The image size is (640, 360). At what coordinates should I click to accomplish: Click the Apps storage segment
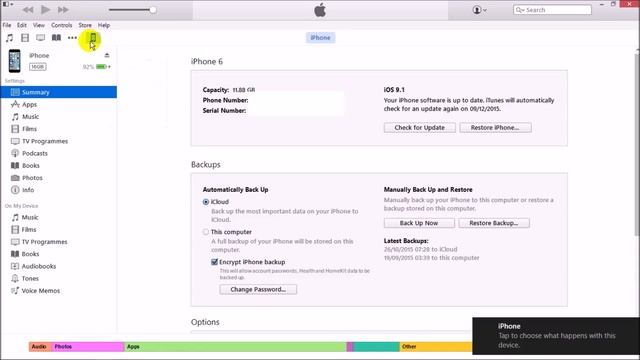click(x=235, y=347)
